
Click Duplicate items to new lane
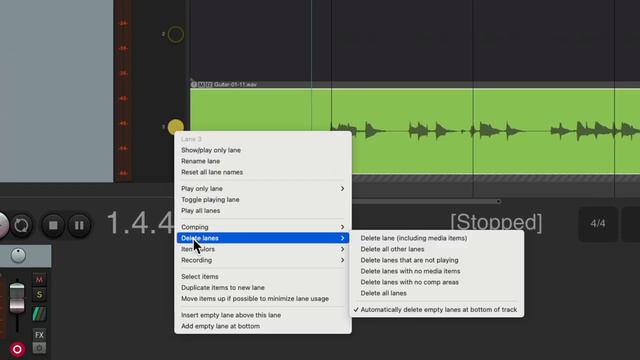point(262,288)
